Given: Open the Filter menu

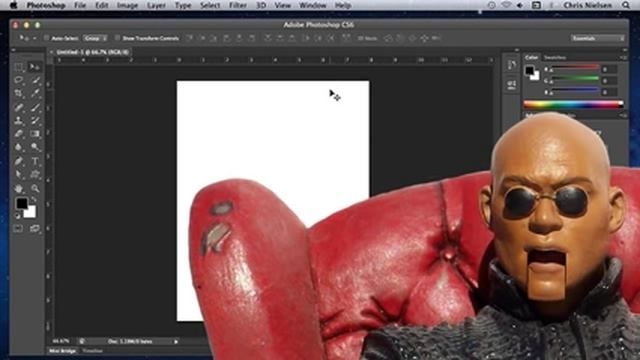Looking at the screenshot, I should (238, 5).
